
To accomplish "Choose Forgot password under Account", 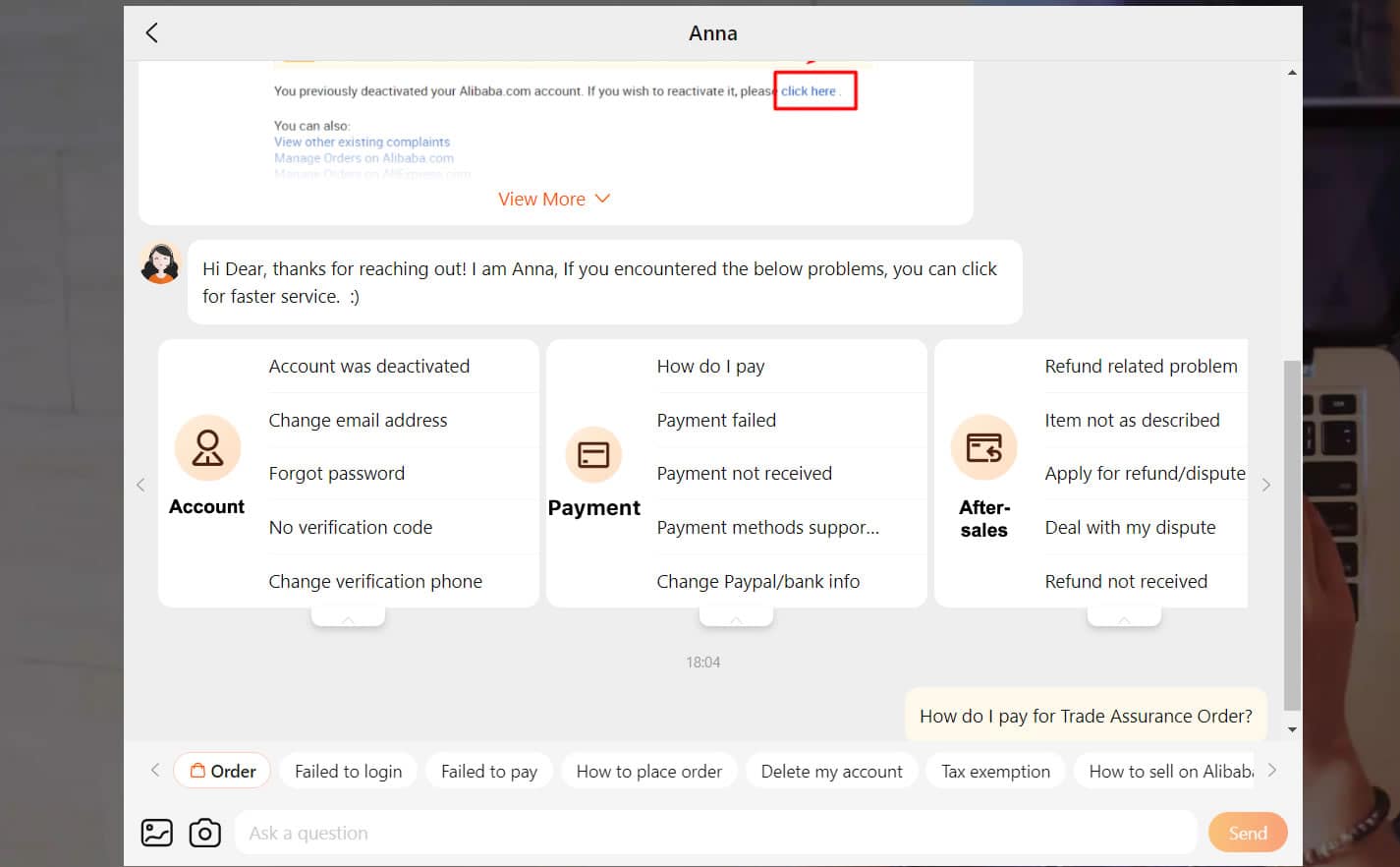I will click(x=337, y=473).
